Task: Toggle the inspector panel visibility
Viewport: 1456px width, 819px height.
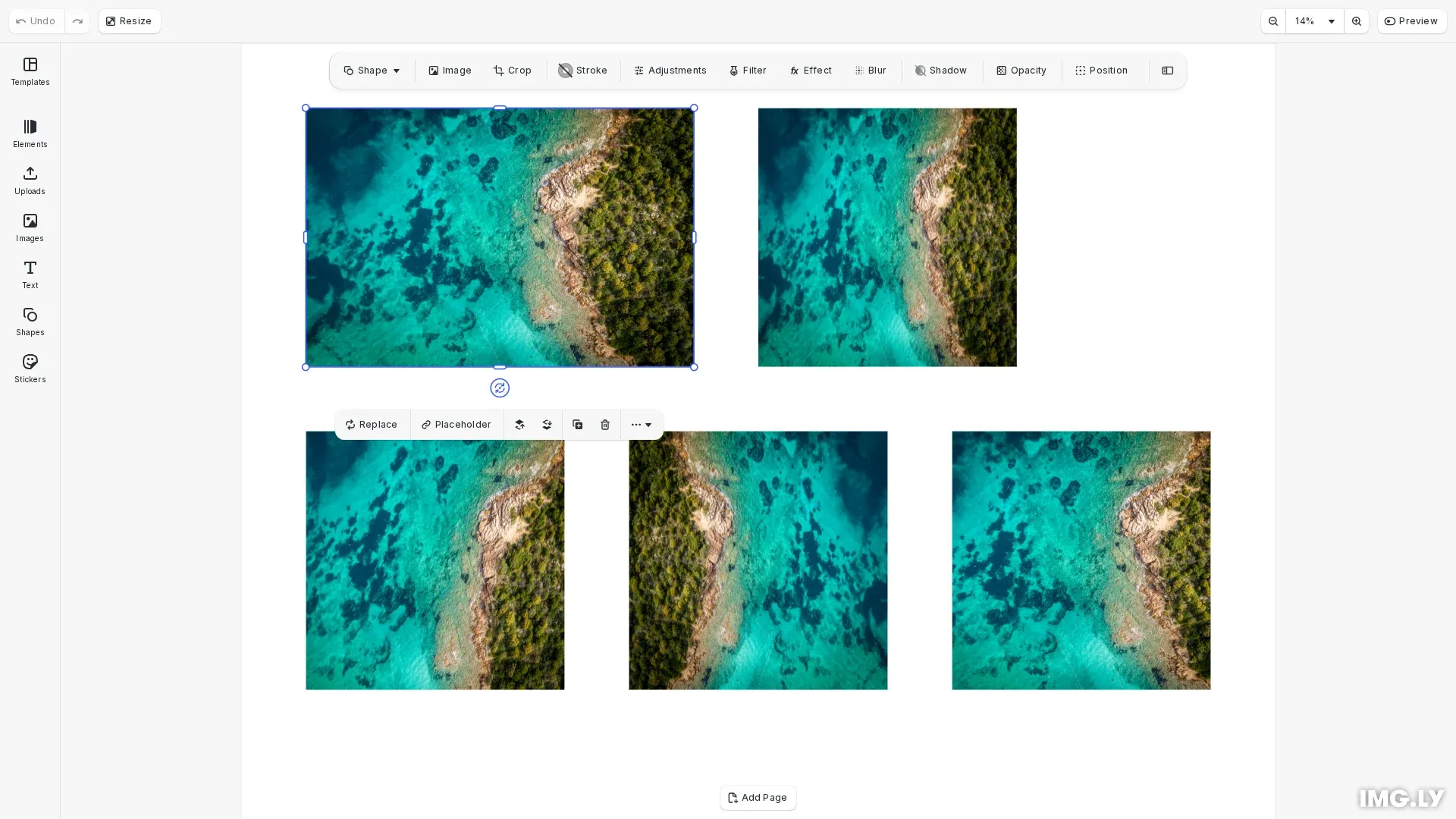Action: pos(1167,70)
